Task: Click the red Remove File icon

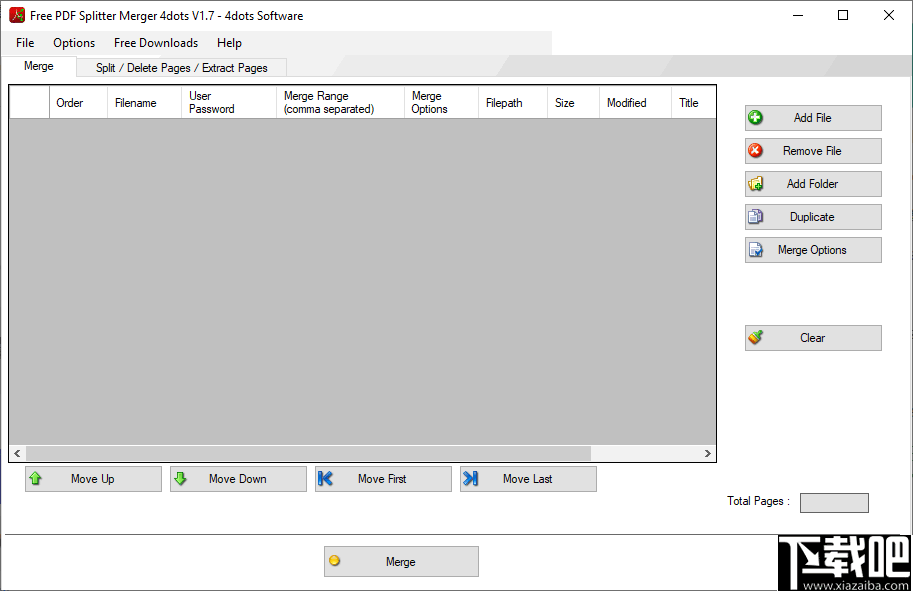Action: point(755,151)
